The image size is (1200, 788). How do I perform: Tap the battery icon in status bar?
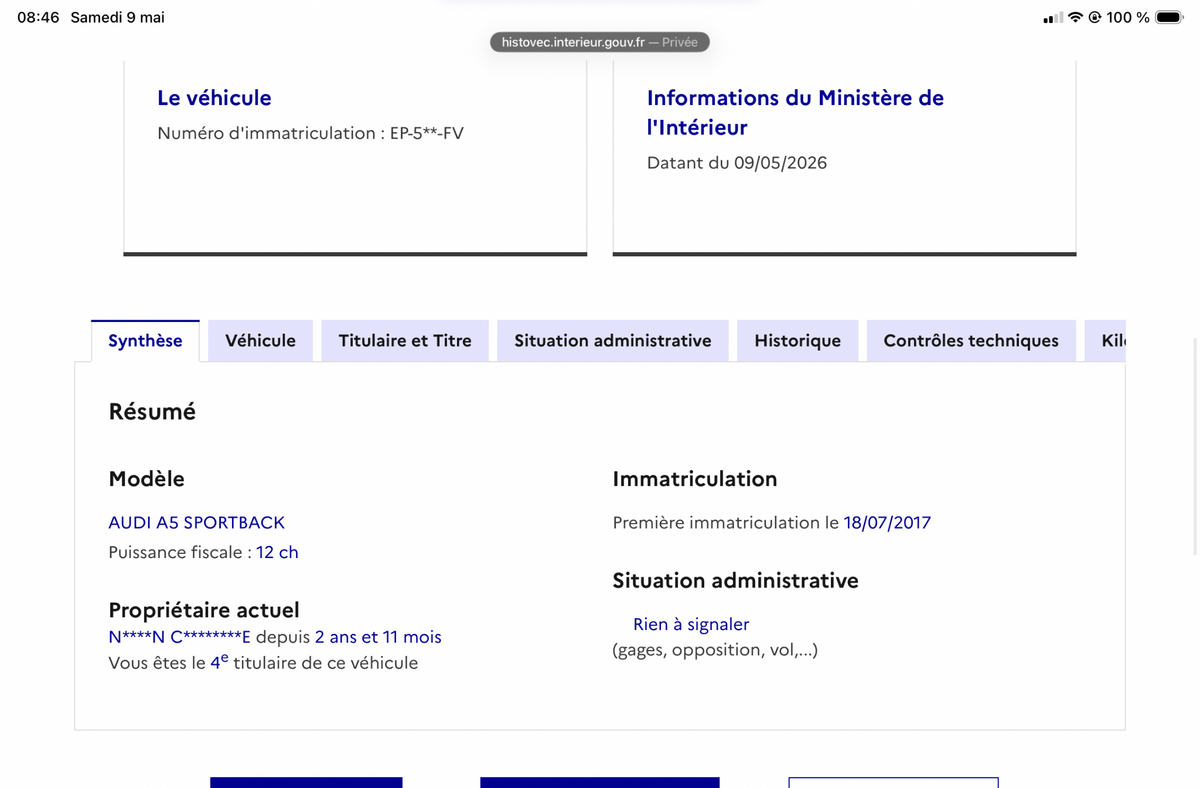point(1169,17)
